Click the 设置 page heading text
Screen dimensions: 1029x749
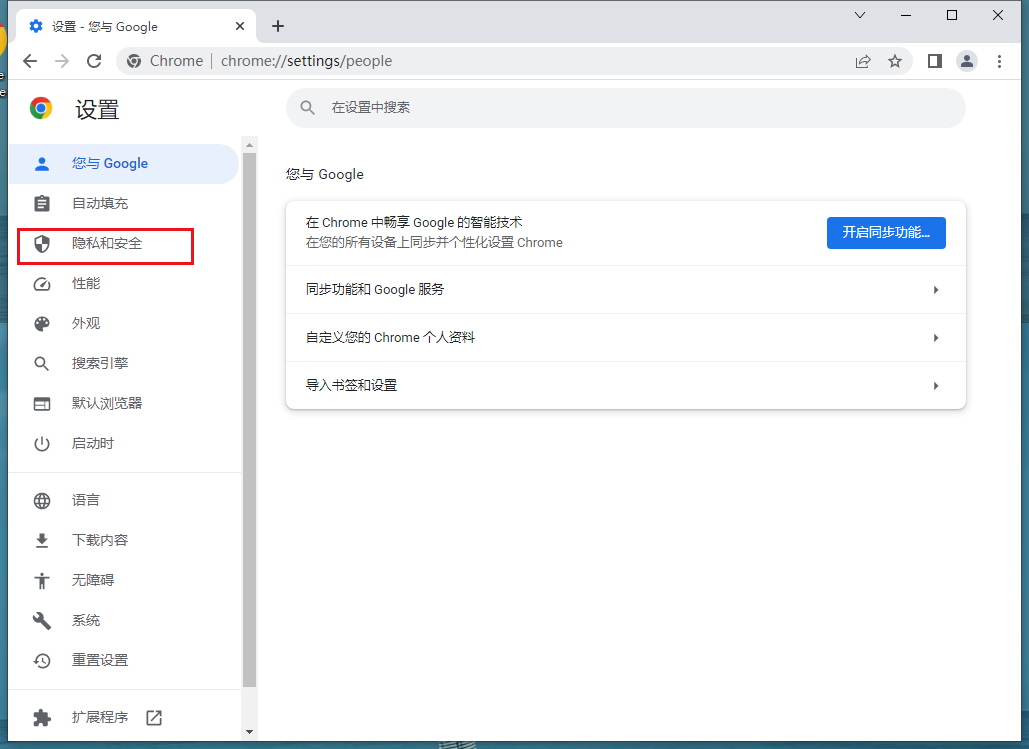97,109
